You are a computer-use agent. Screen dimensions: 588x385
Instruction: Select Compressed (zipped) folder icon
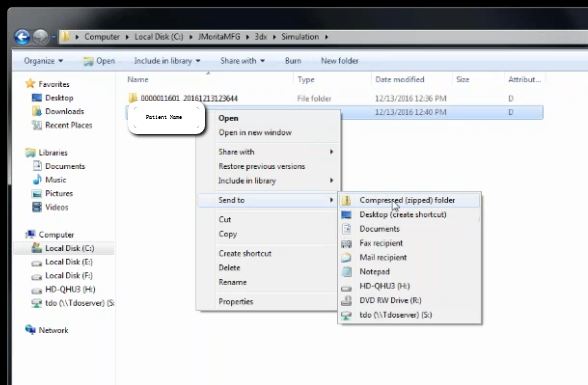346,201
